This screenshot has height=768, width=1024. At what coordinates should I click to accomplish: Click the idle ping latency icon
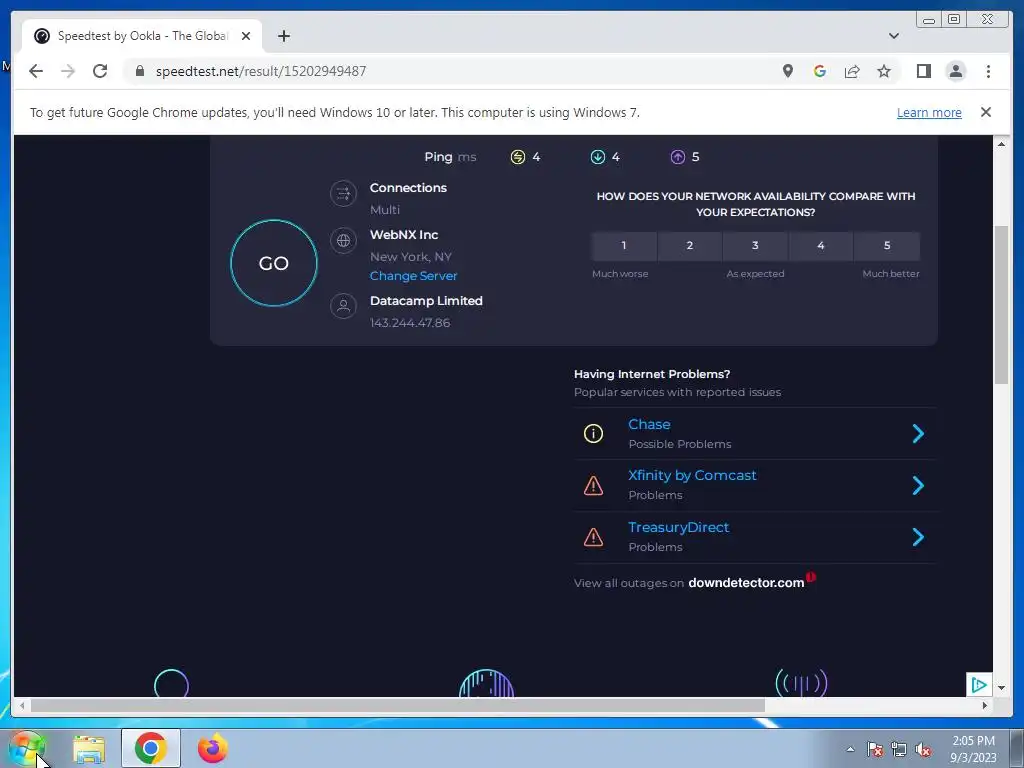point(518,157)
